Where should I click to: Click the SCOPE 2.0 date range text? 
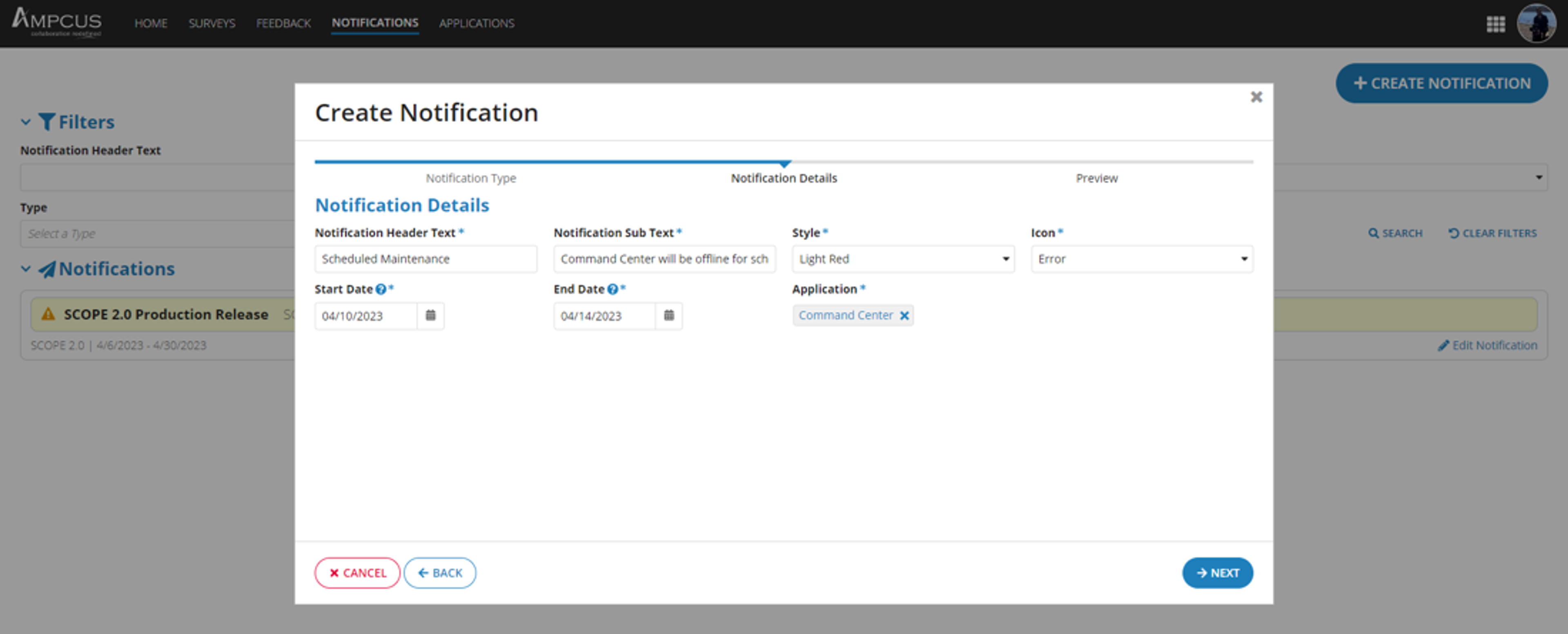point(119,346)
